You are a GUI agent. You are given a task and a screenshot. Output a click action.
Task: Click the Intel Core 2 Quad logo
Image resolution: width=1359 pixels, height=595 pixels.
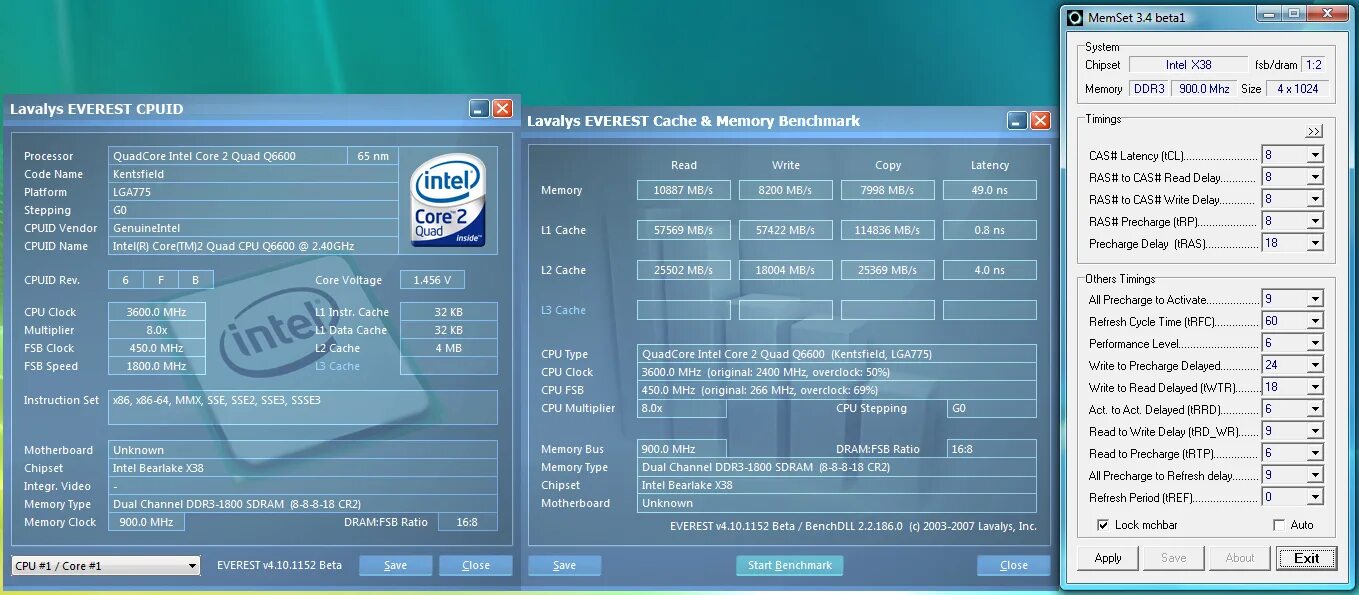pos(448,199)
